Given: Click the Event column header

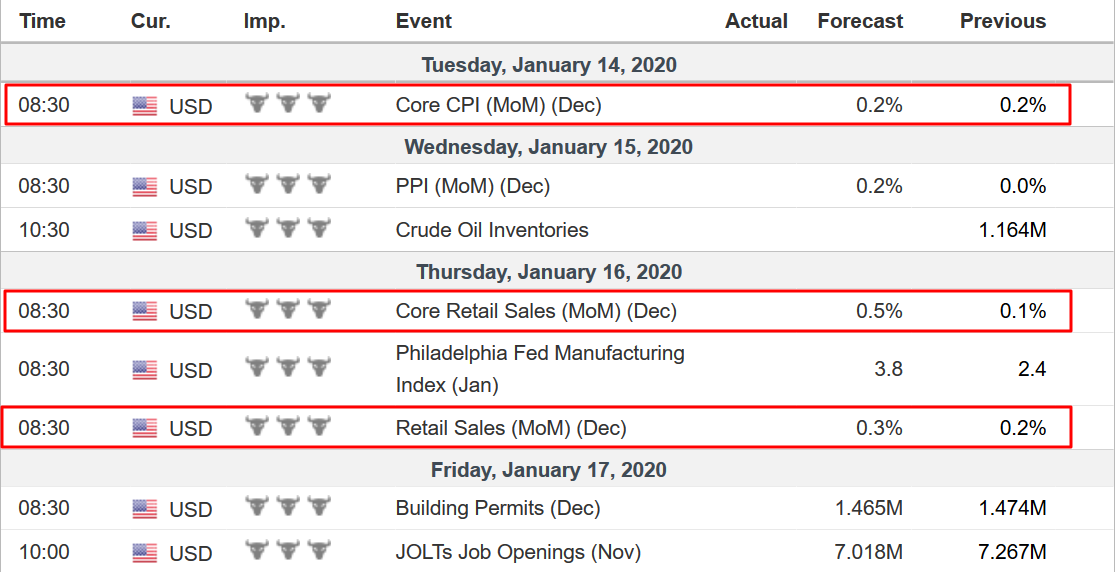Looking at the screenshot, I should (423, 21).
